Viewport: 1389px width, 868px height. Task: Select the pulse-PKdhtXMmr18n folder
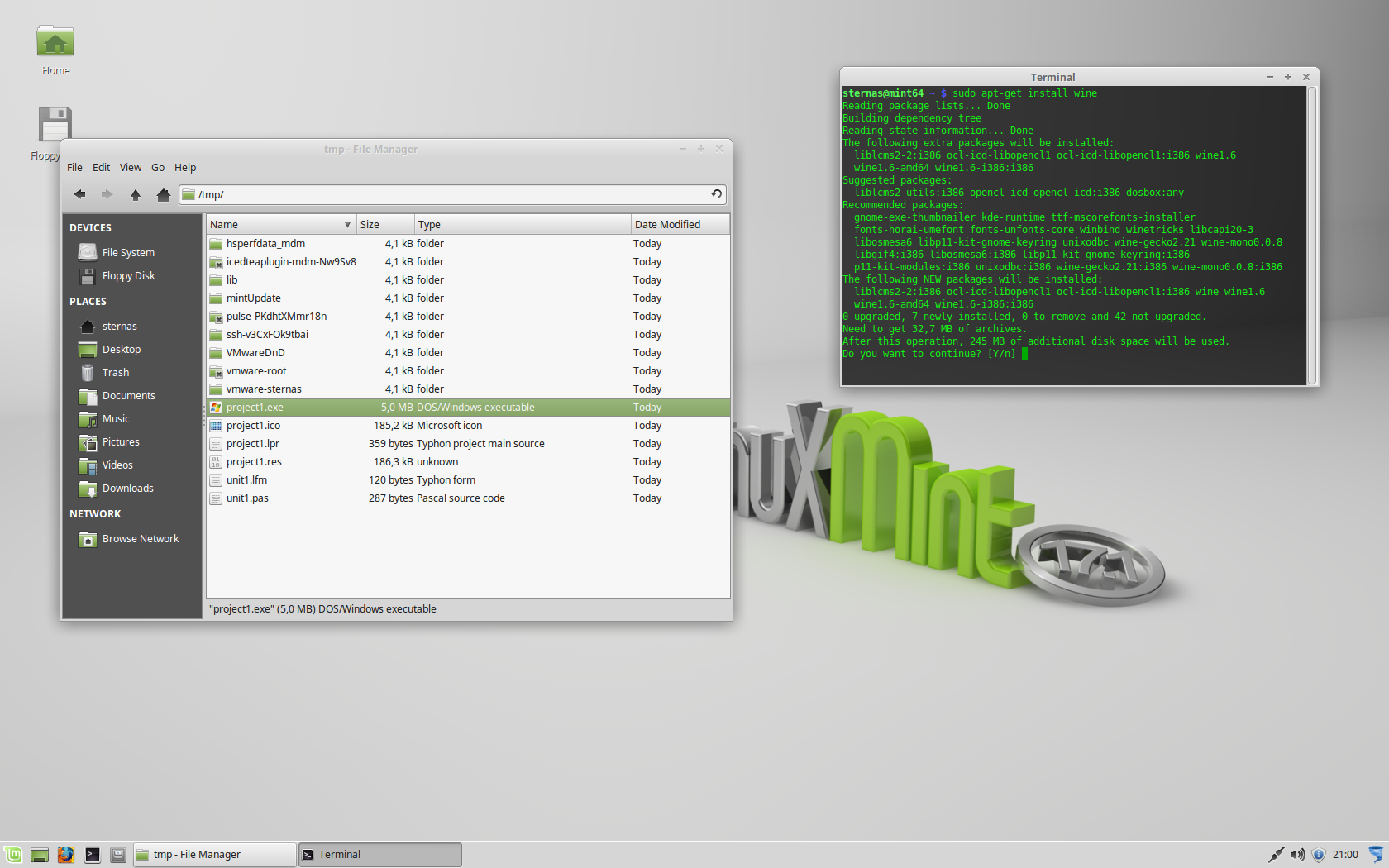click(468, 316)
